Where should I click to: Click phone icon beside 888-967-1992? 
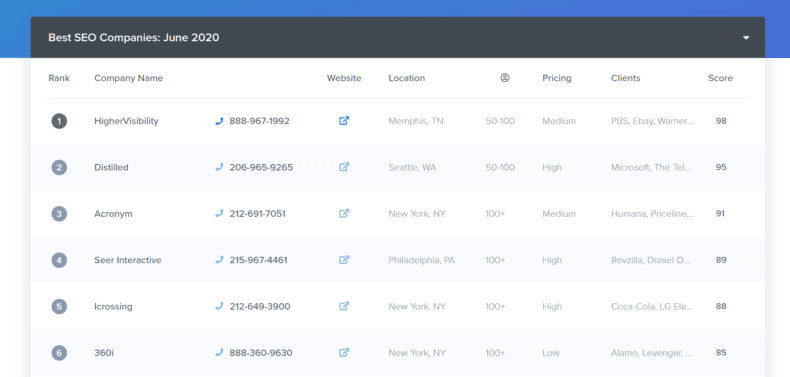coord(219,121)
